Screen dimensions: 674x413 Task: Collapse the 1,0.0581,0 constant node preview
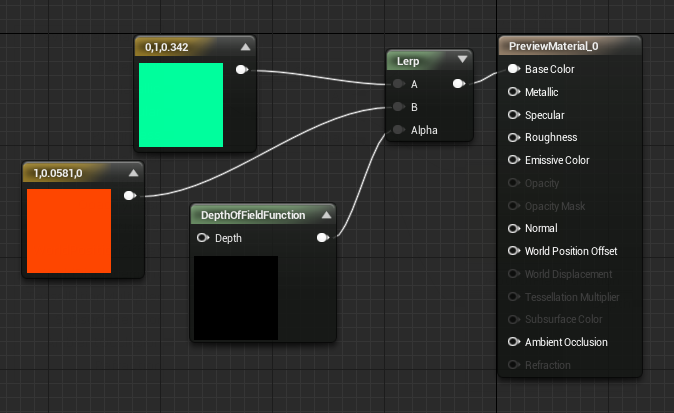click(134, 173)
